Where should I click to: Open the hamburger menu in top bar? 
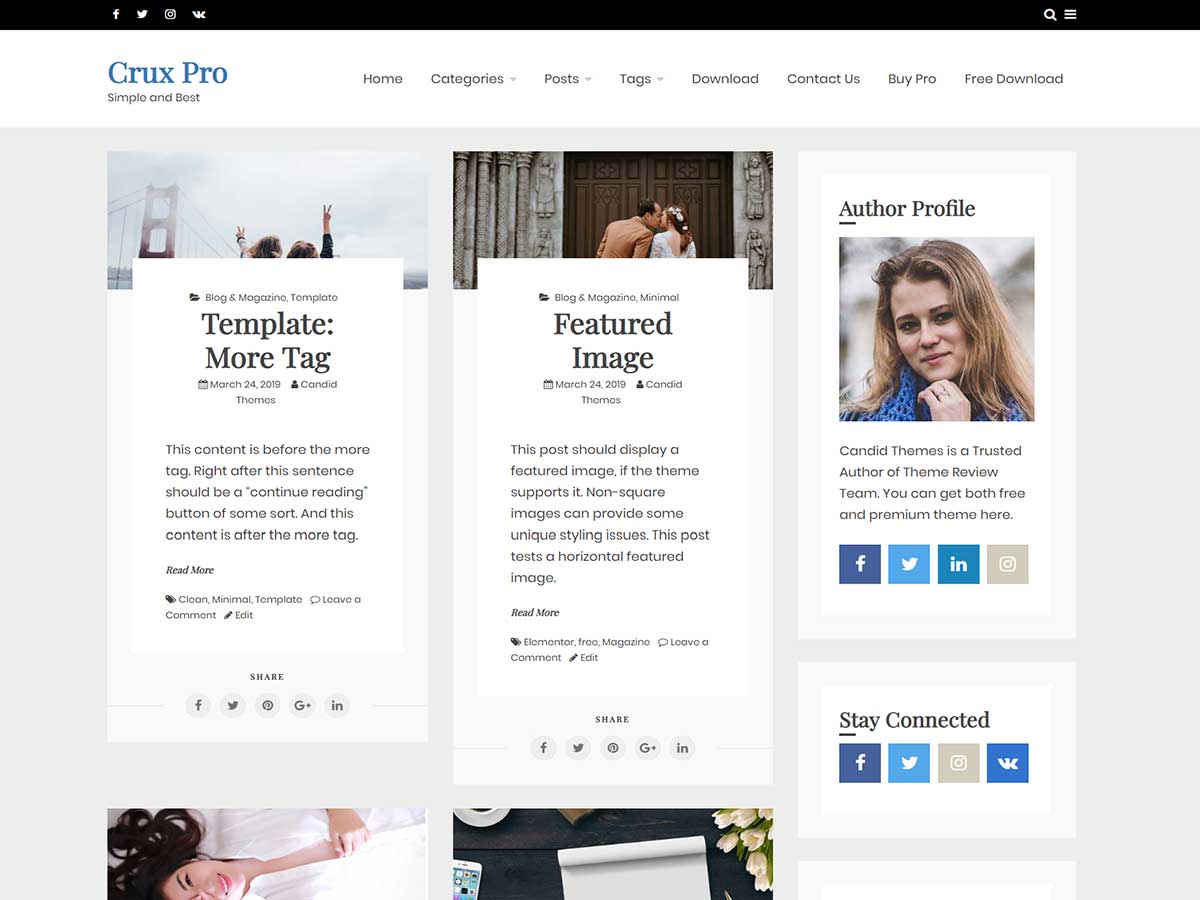1070,15
